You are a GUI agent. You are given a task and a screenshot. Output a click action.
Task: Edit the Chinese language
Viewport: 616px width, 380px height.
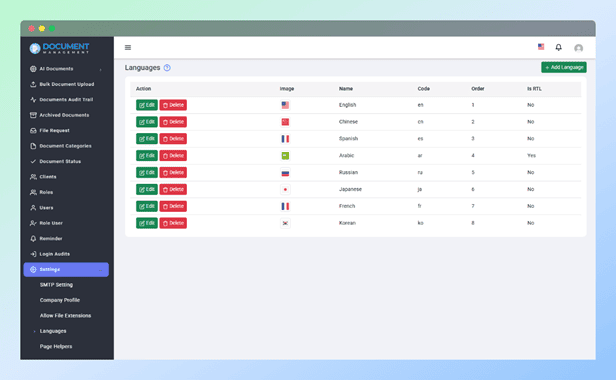tap(147, 122)
